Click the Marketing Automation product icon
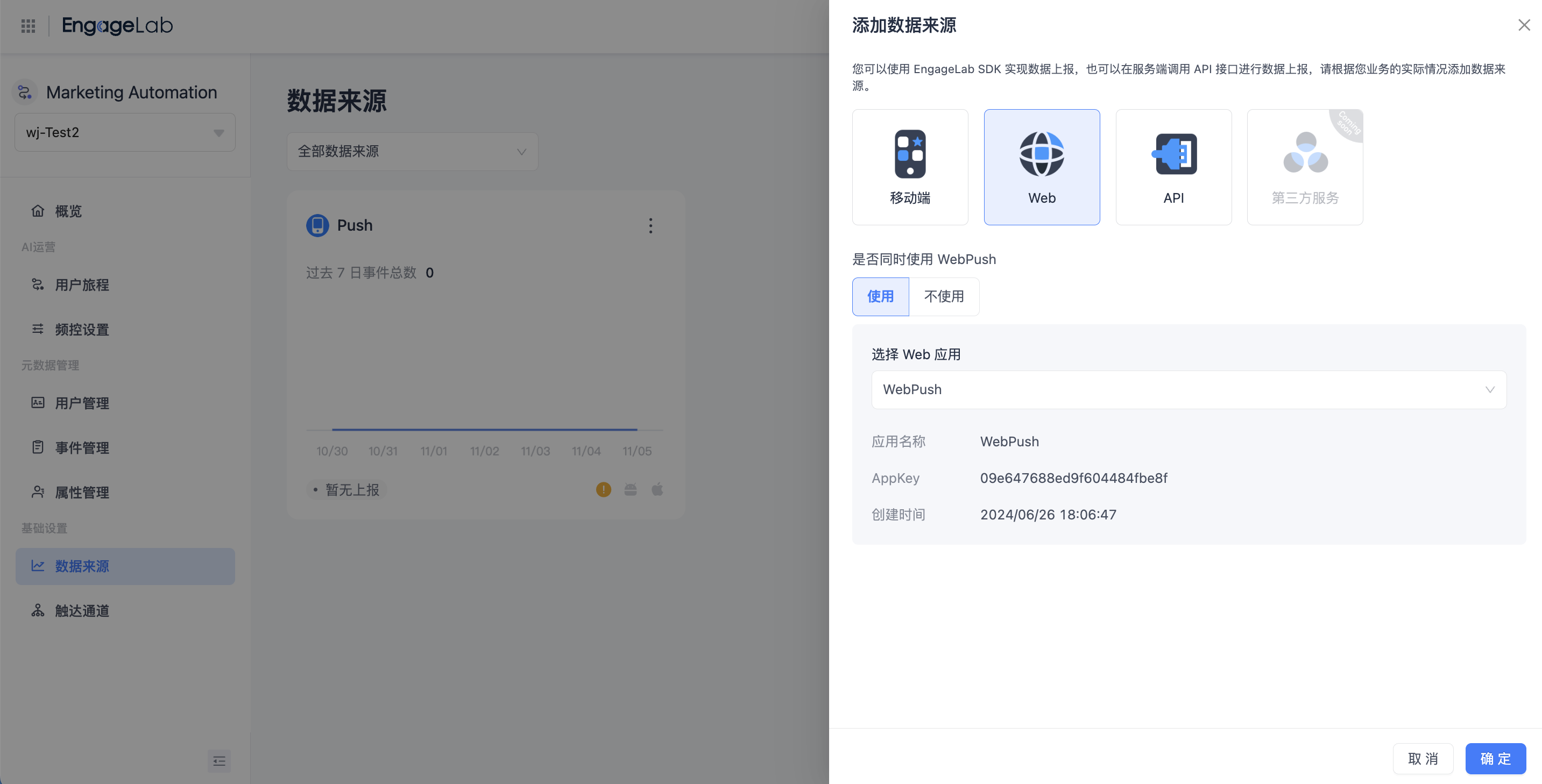 click(x=25, y=92)
